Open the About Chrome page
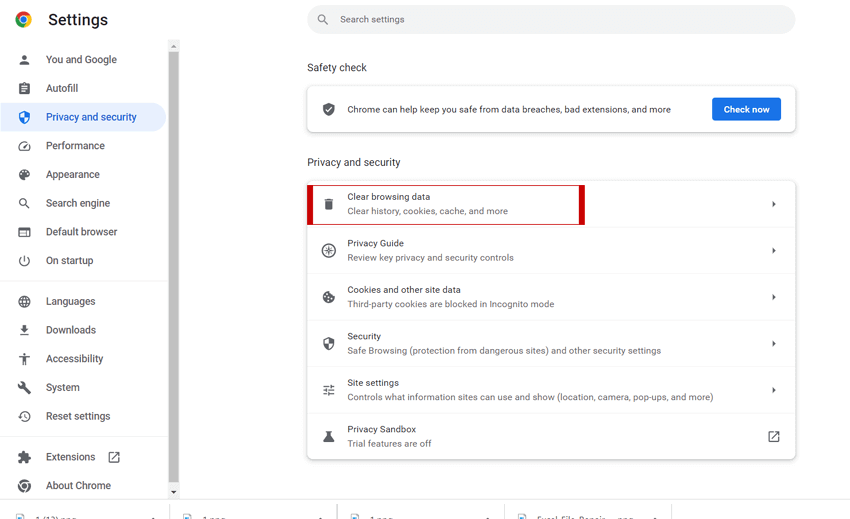The width and height of the screenshot is (850, 519). [83, 486]
